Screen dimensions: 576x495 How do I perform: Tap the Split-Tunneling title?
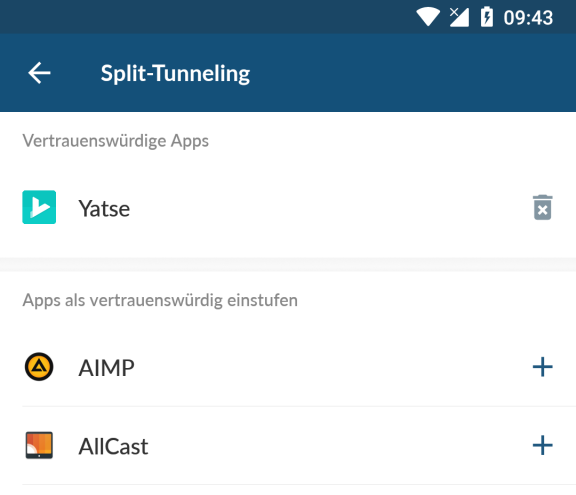pos(176,73)
